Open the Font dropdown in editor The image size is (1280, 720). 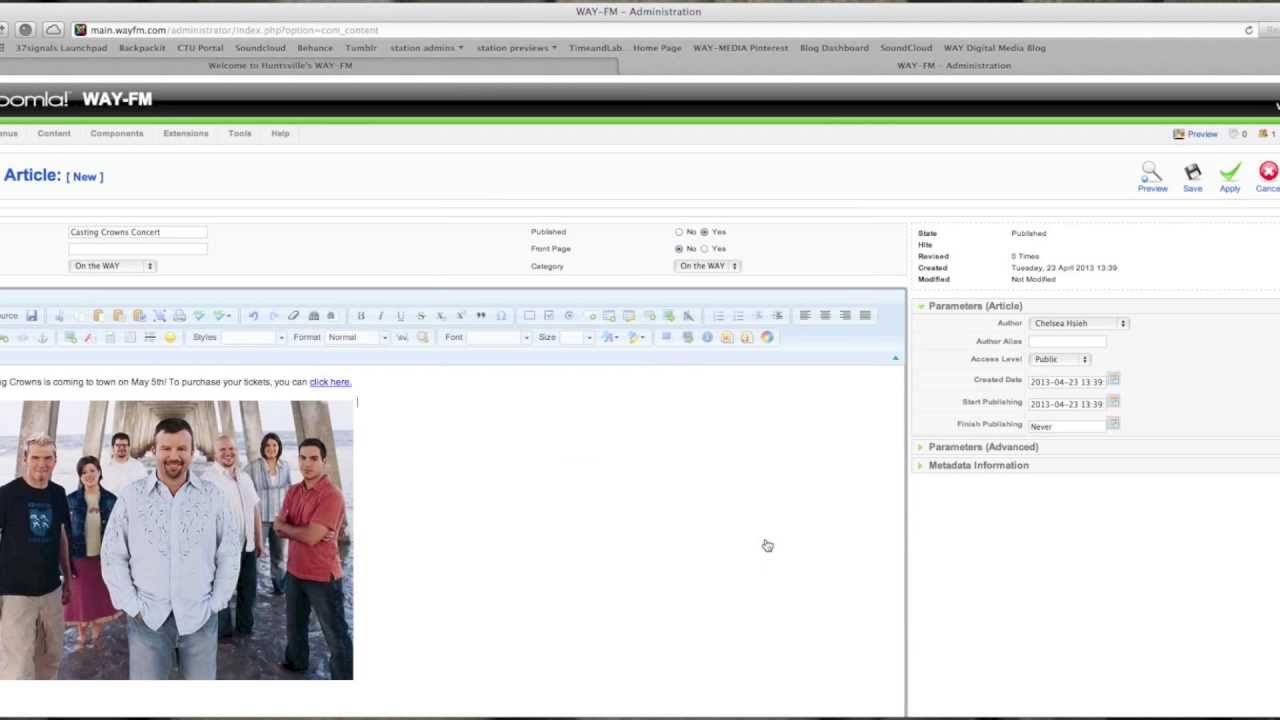(x=499, y=337)
